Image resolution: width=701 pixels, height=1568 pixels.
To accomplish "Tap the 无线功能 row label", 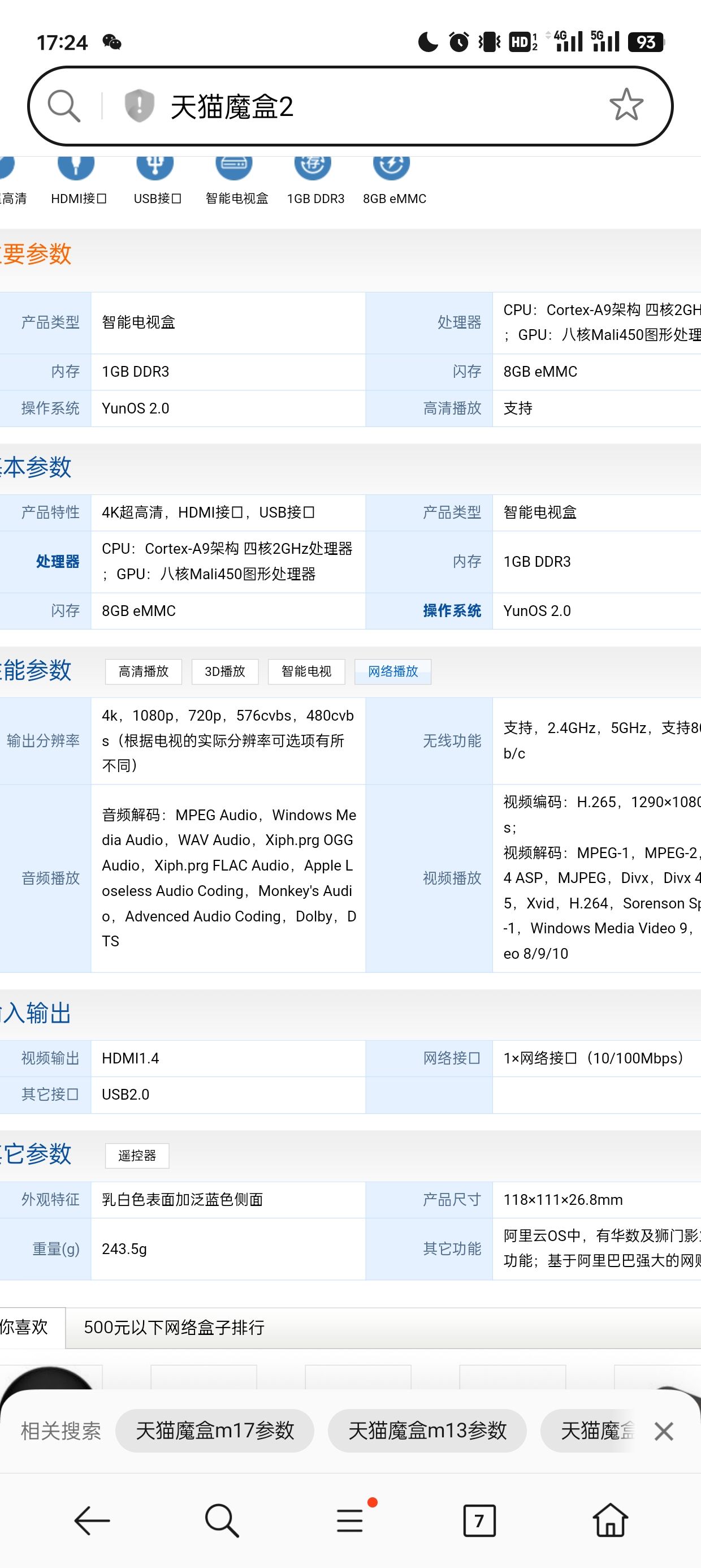I will (x=452, y=740).
